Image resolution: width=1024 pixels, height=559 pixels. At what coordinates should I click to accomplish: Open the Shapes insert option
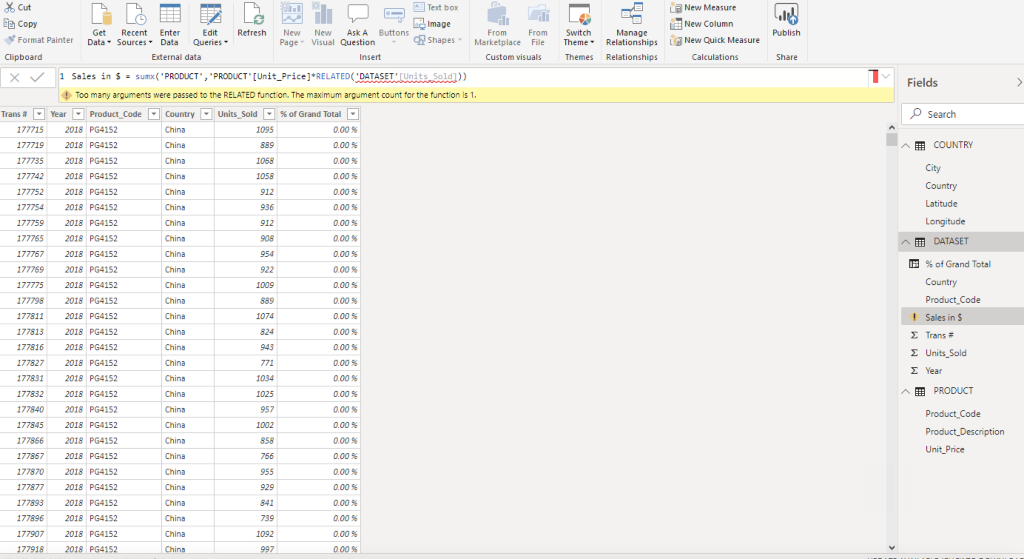point(438,40)
